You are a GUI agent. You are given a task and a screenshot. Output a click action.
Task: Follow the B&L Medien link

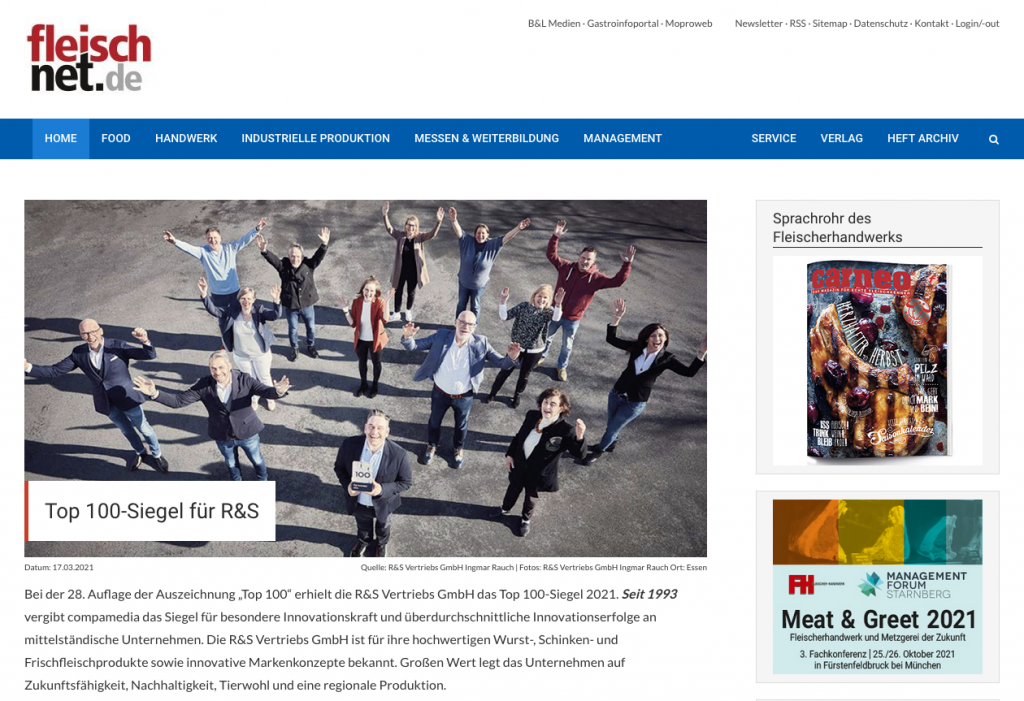pos(554,24)
